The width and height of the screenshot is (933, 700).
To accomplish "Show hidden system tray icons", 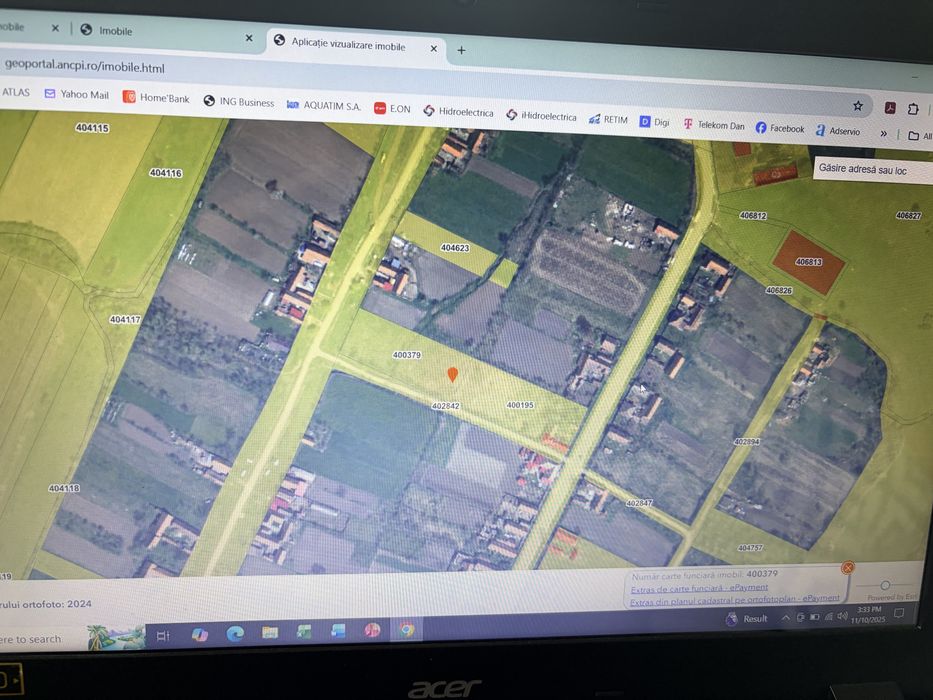I will click(x=785, y=618).
